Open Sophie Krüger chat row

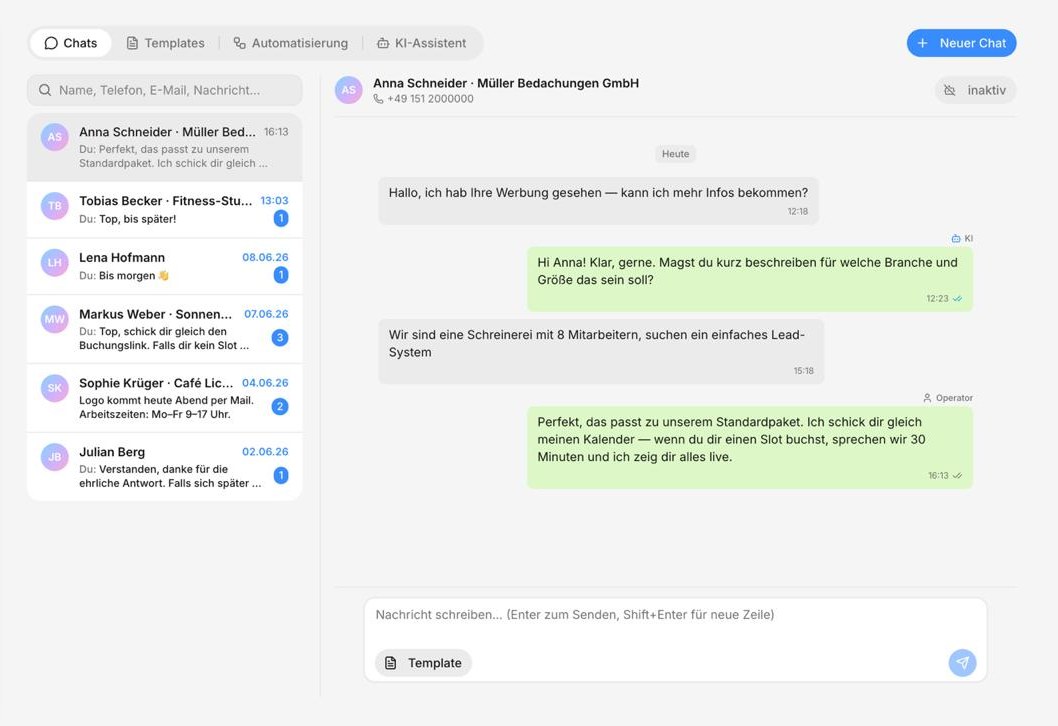pyautogui.click(x=165, y=397)
